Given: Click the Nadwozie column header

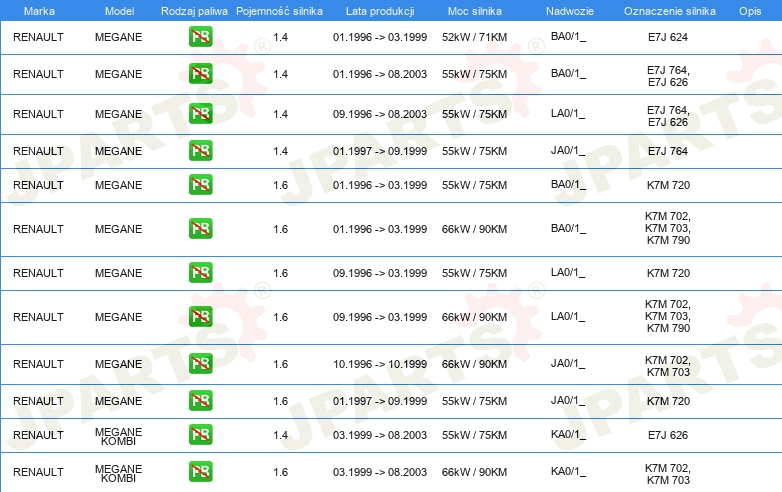Looking at the screenshot, I should (570, 11).
